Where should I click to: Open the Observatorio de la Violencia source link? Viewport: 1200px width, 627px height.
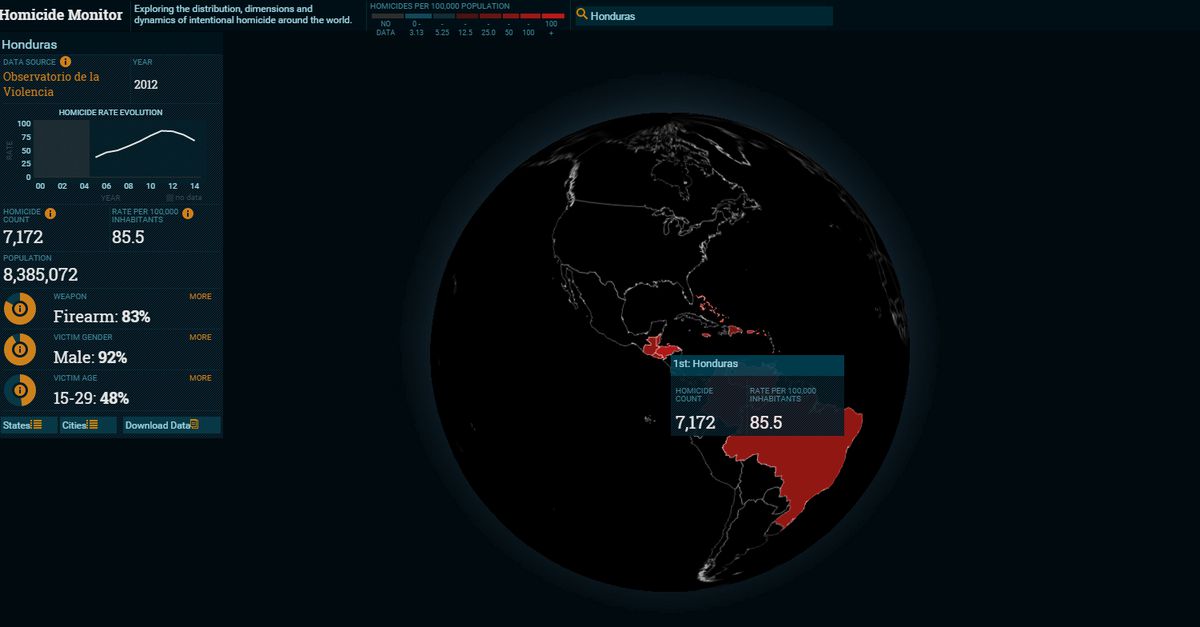pyautogui.click(x=51, y=84)
